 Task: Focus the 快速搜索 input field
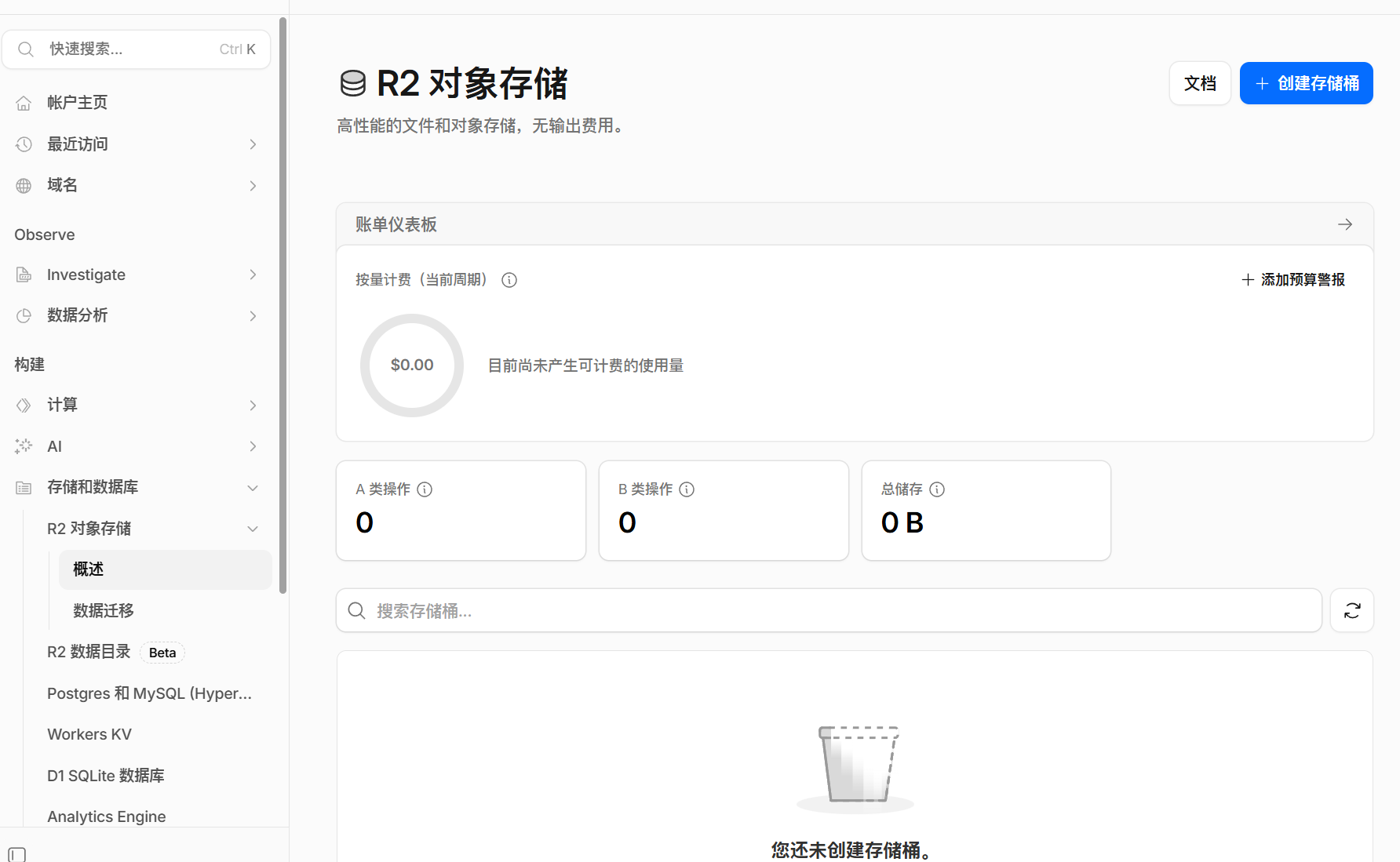click(x=137, y=49)
